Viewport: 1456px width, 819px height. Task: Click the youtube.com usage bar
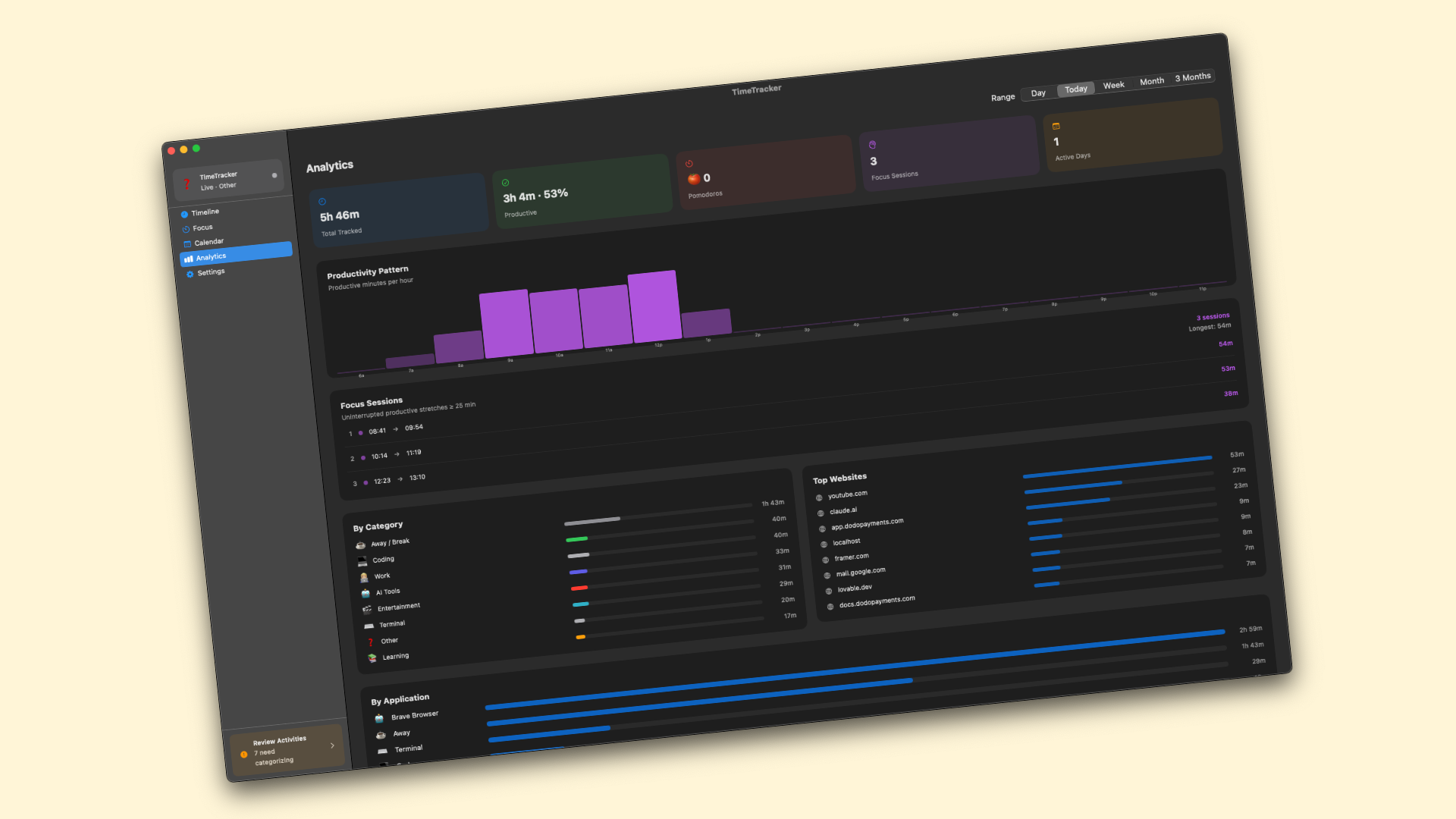[x=1118, y=466]
